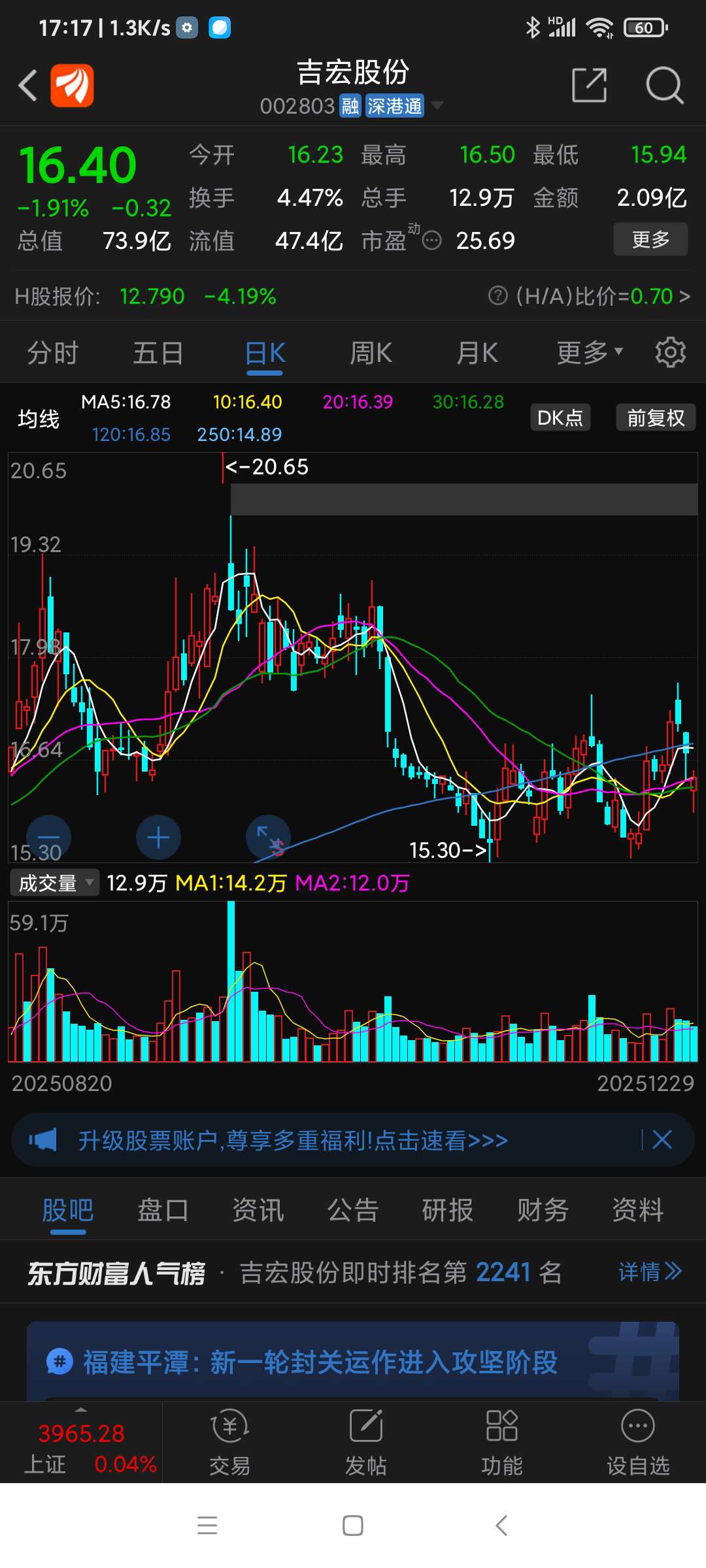Open the 更多 chart period dropdown
This screenshot has width=706, height=1568.
589,353
